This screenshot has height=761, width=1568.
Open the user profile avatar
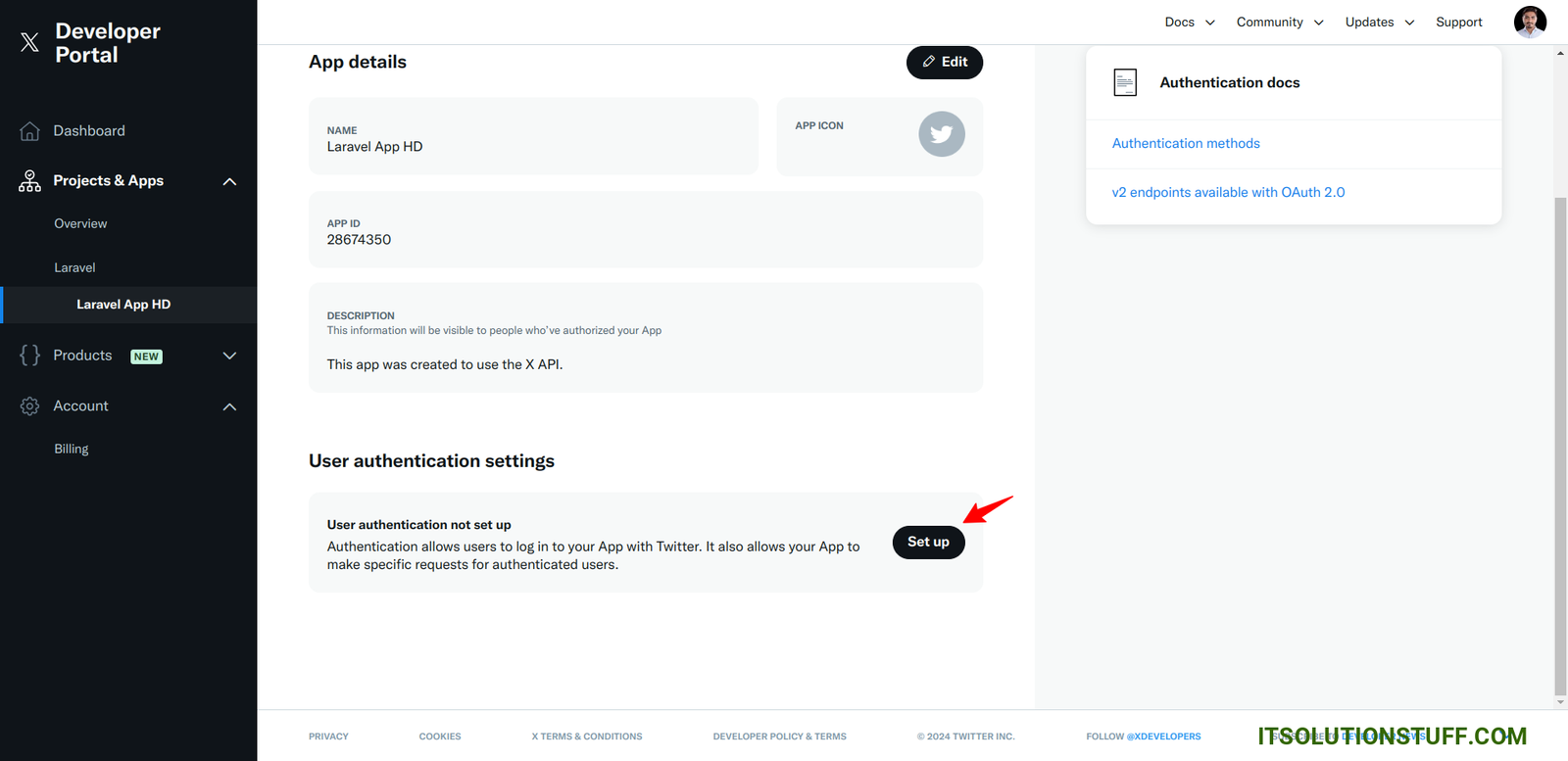click(x=1529, y=22)
